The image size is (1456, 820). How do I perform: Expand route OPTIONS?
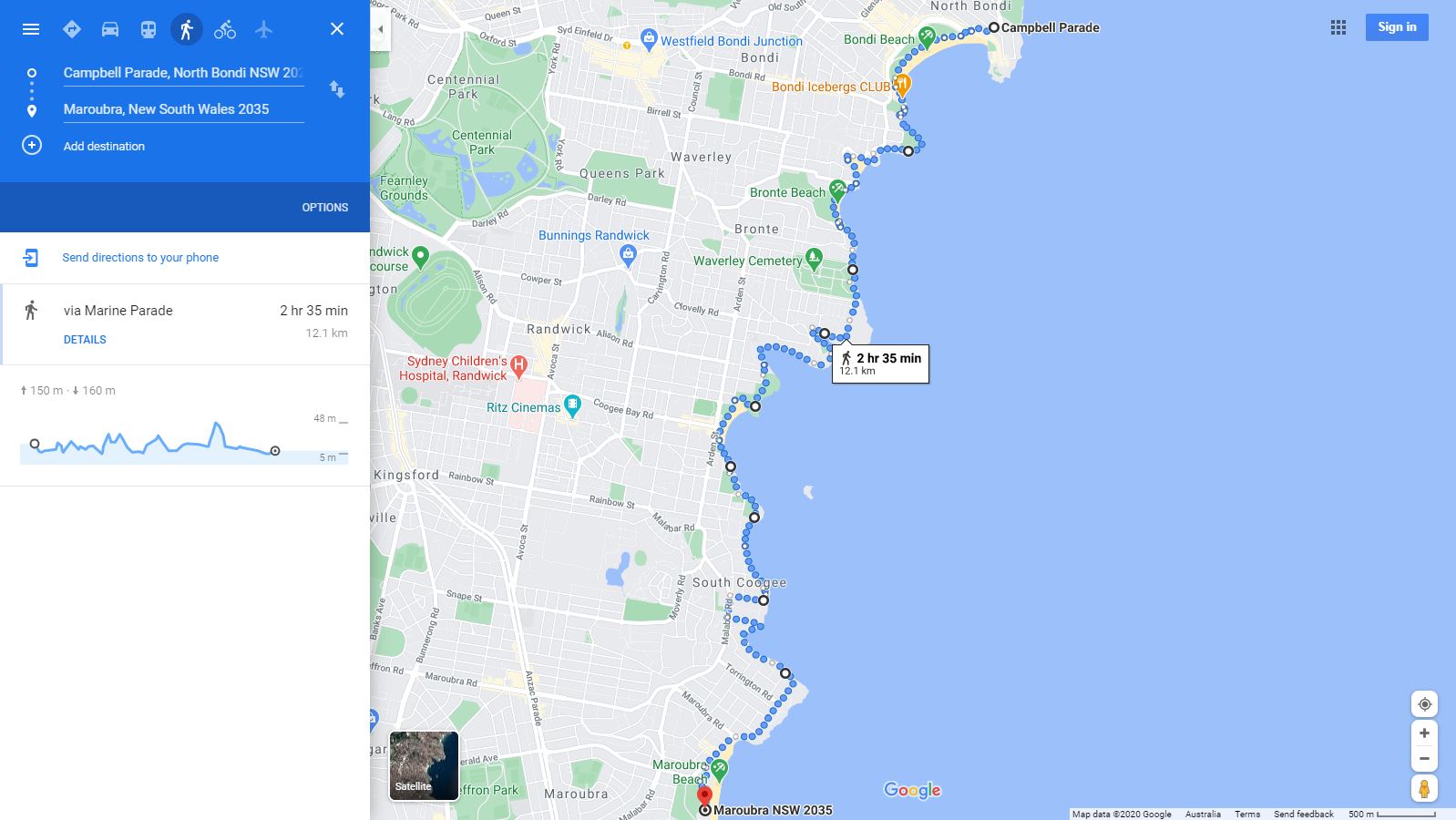[x=325, y=208]
